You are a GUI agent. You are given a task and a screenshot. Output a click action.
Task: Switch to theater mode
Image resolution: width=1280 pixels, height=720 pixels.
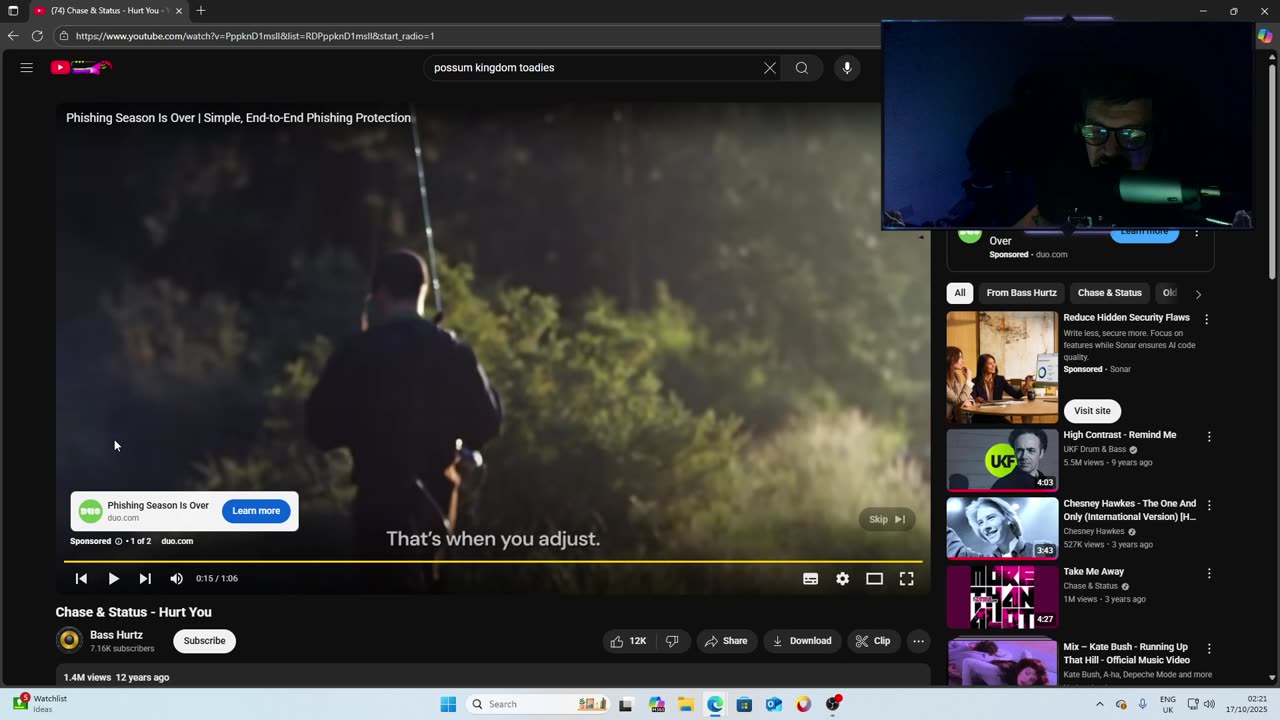coord(875,579)
